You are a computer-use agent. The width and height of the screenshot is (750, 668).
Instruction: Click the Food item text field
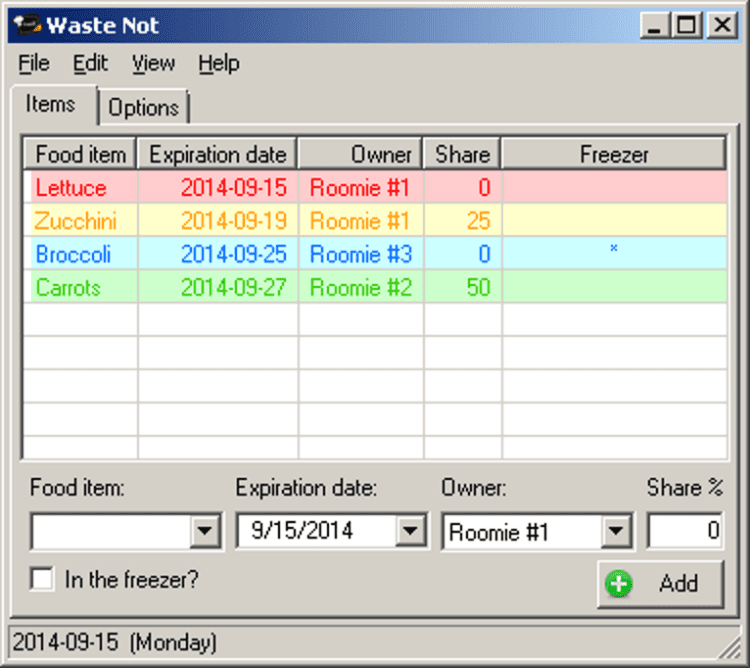[x=111, y=530]
